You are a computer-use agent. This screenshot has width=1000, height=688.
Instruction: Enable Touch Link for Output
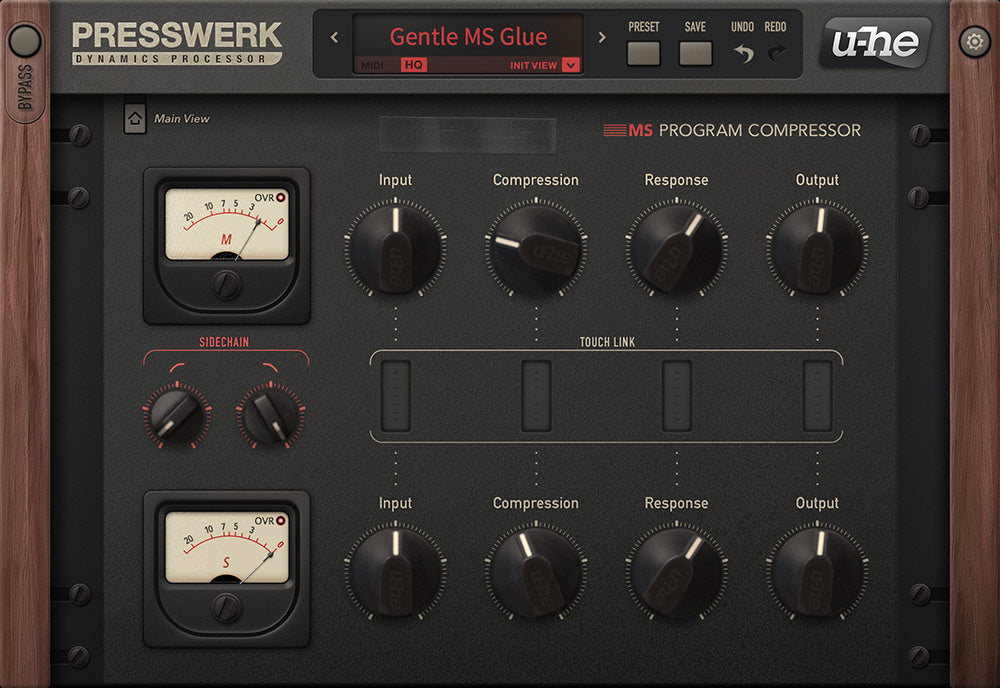coord(817,396)
